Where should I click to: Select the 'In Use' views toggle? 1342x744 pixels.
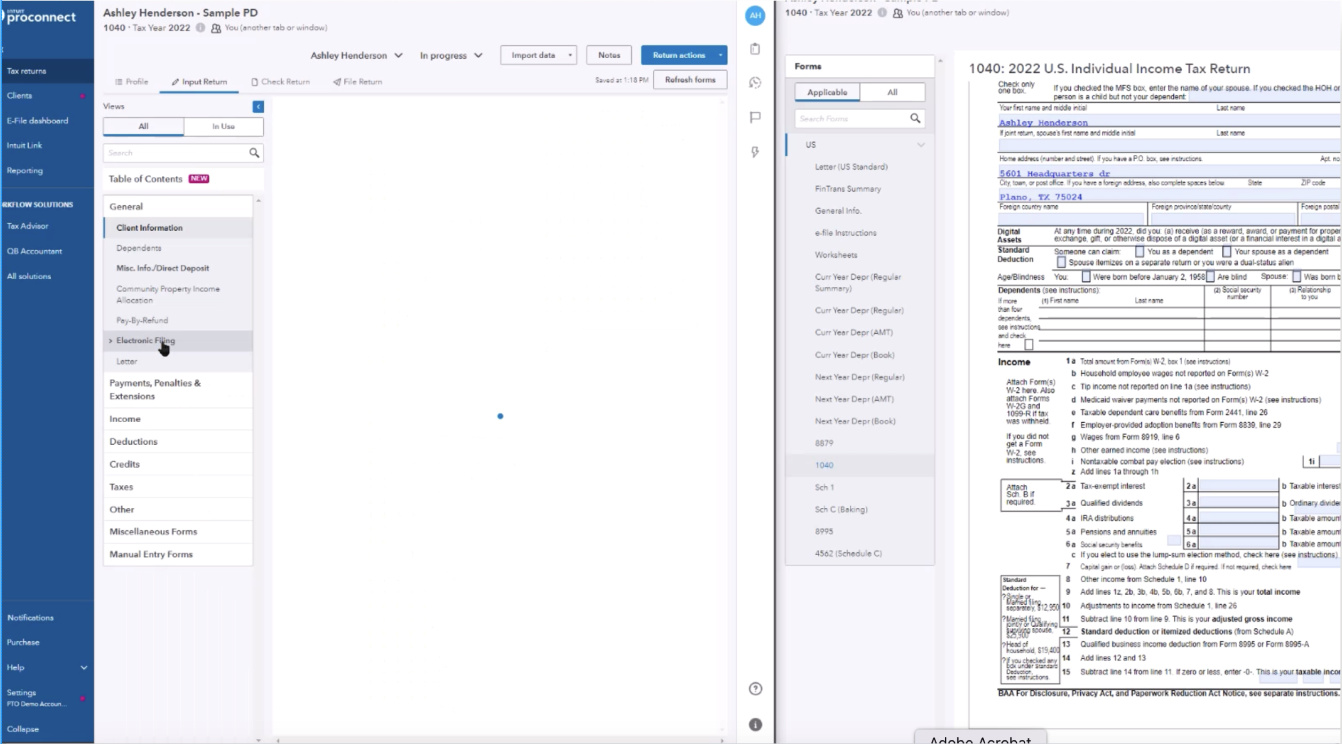tap(224, 127)
